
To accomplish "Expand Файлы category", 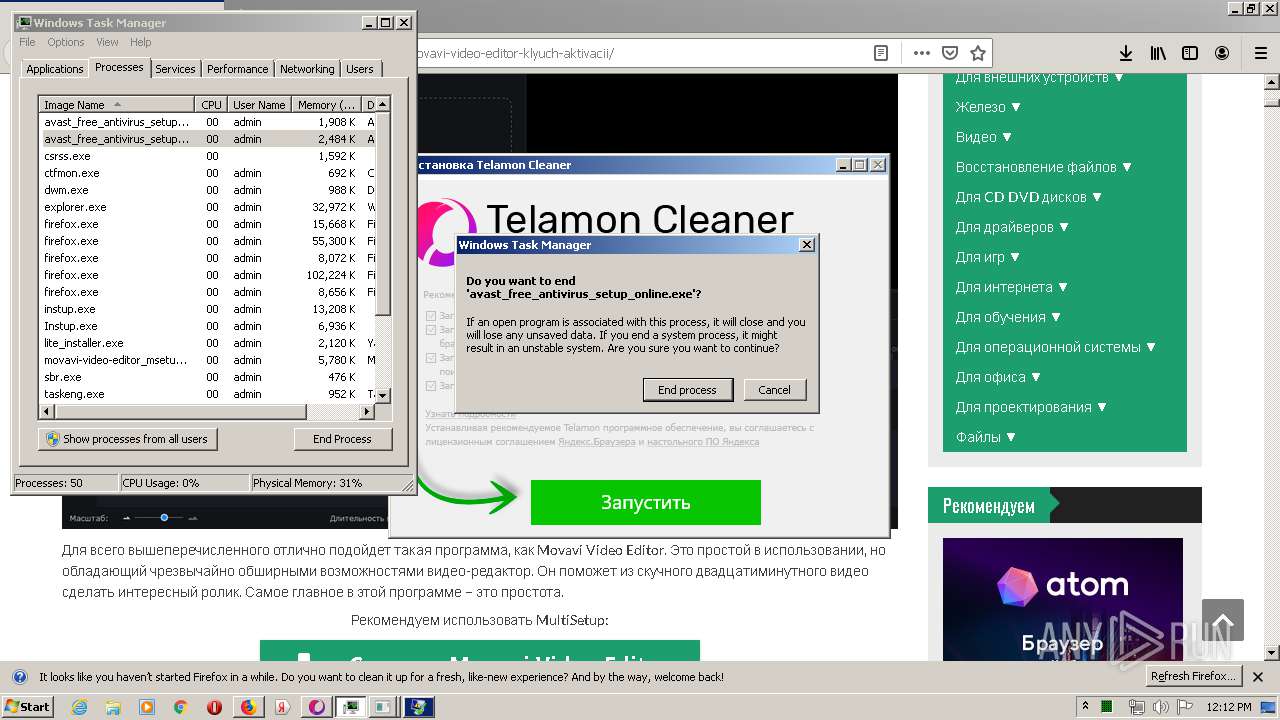I will click(x=985, y=437).
